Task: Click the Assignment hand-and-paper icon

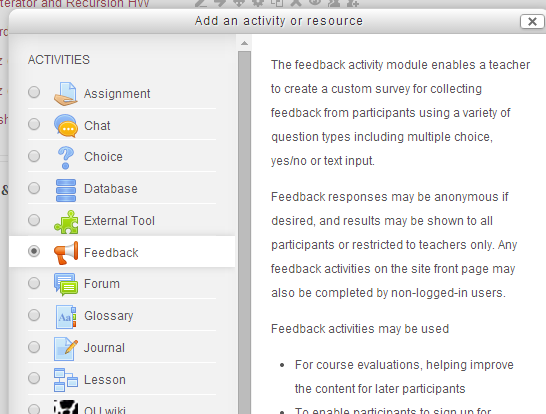Action: pos(65,93)
